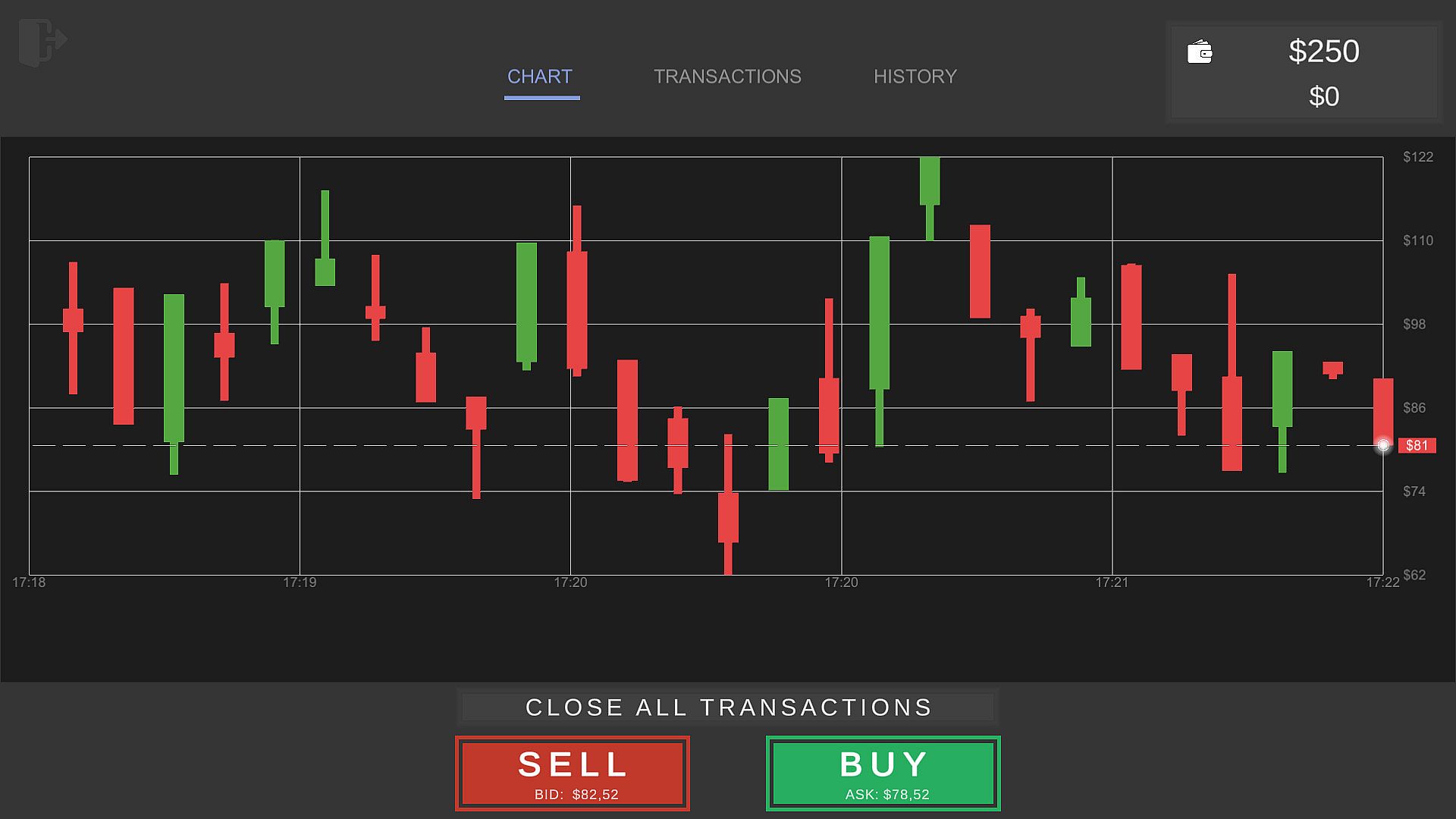1456x819 pixels.
Task: Click the $122 price axis label
Action: (1418, 157)
